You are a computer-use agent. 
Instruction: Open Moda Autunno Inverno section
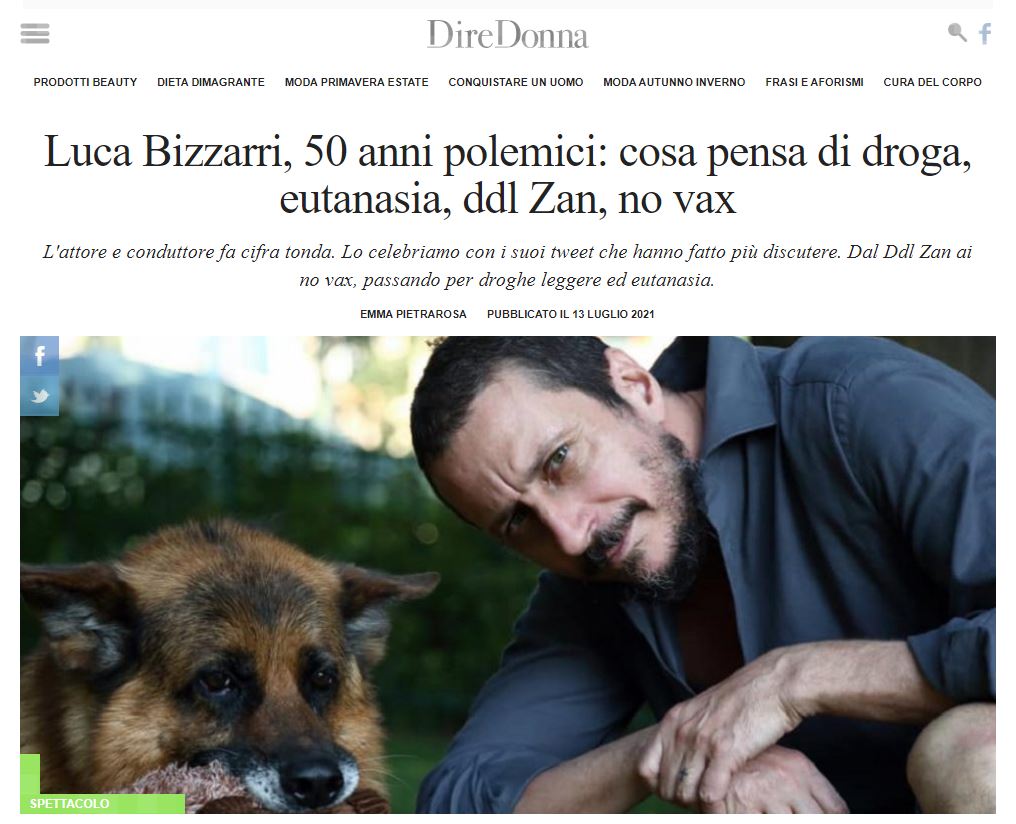tap(675, 82)
